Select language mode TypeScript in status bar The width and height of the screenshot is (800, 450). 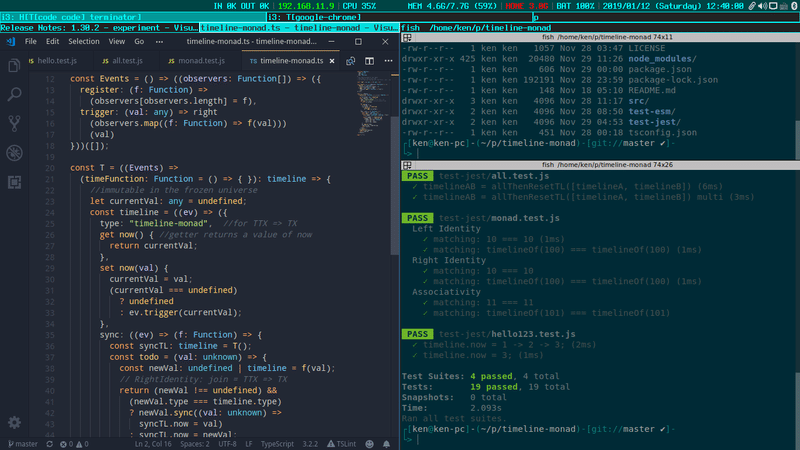point(277,444)
